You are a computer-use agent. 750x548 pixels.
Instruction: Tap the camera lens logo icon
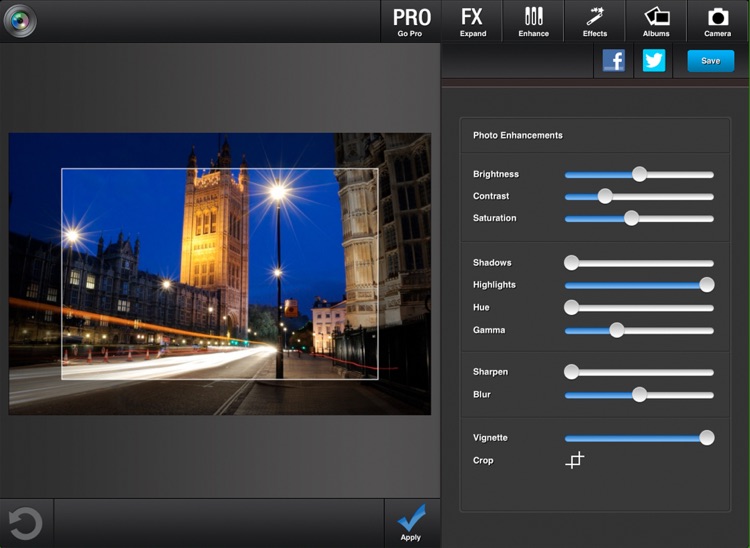pyautogui.click(x=20, y=20)
